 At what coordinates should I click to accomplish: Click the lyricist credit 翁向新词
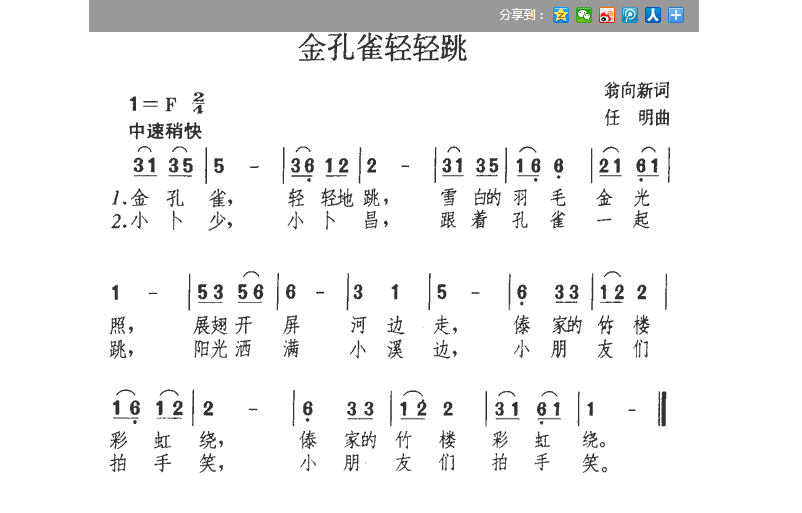tap(636, 91)
